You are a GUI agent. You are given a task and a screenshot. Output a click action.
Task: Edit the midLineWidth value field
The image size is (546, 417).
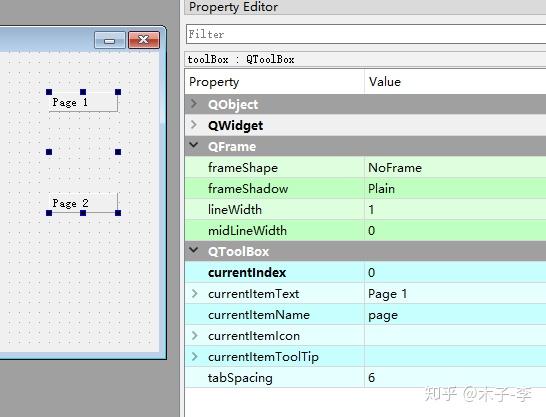(x=455, y=230)
